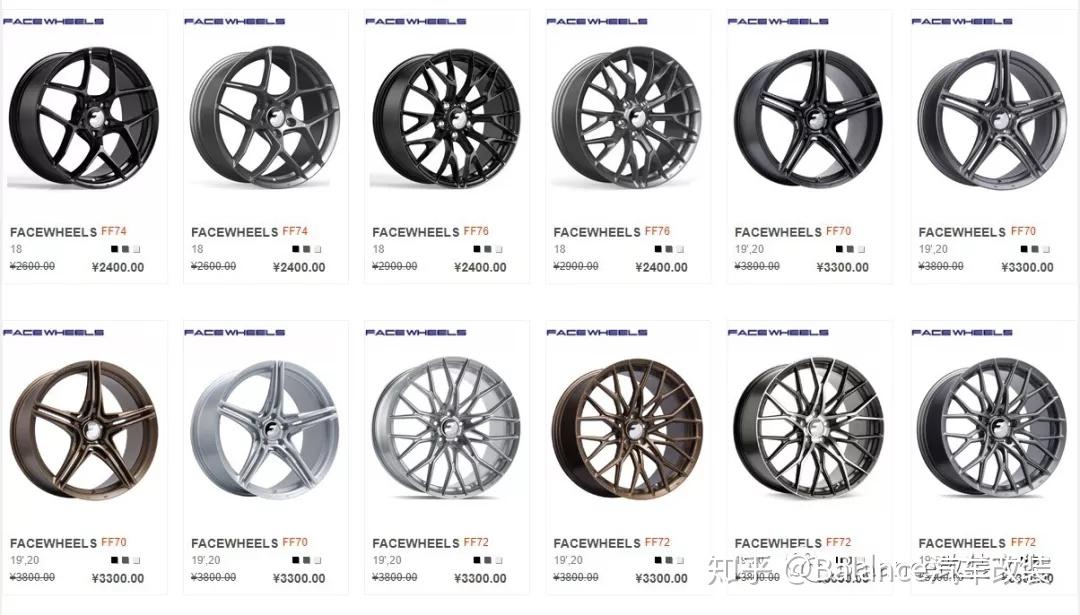This screenshot has width=1080, height=615.
Task: Click FACEWHEELS logo above the first FF74 wheel
Action: [53, 21]
